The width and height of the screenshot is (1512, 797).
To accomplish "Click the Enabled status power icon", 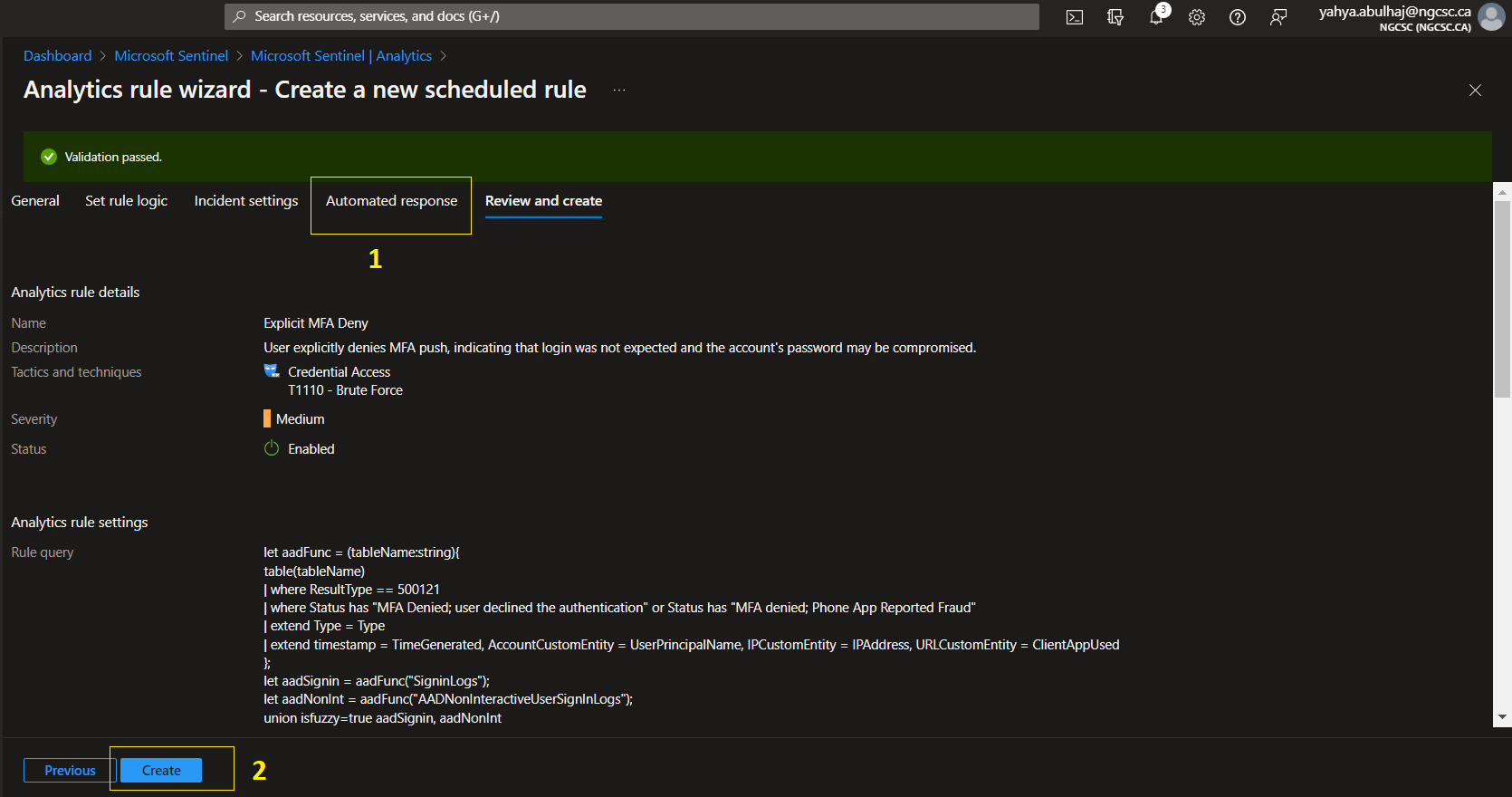I will [272, 448].
